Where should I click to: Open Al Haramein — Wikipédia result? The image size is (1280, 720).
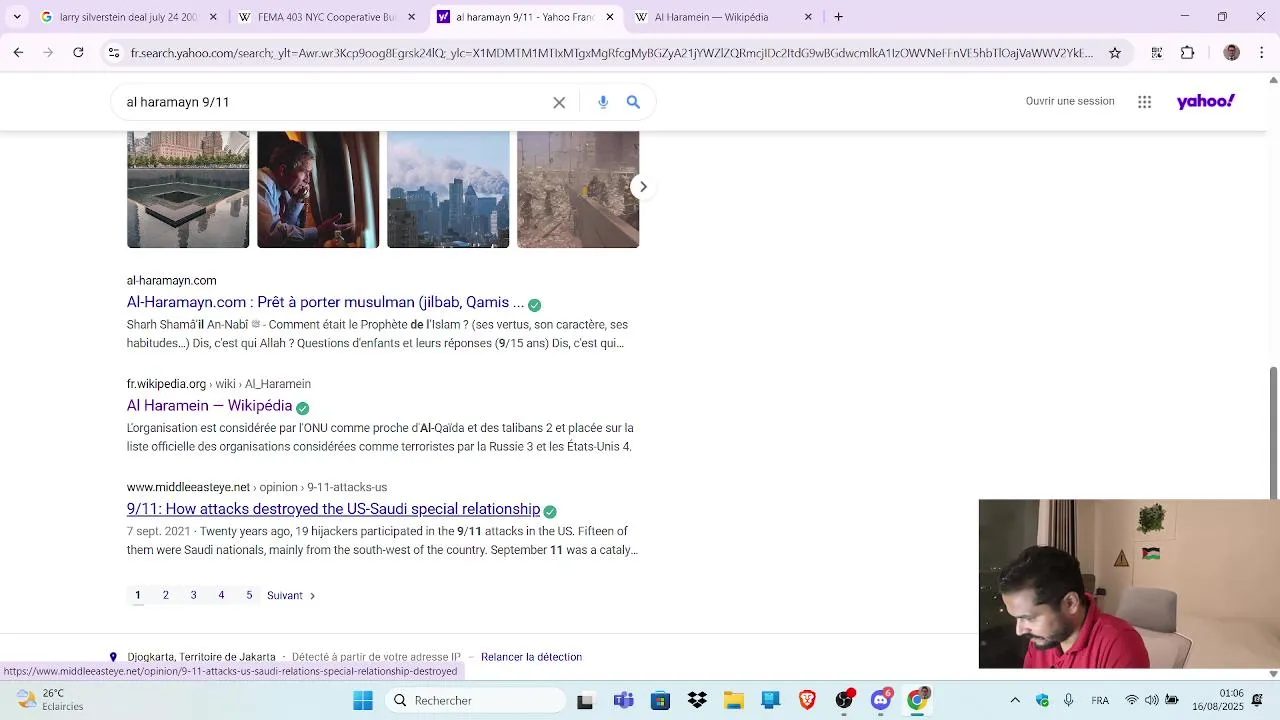[209, 406]
